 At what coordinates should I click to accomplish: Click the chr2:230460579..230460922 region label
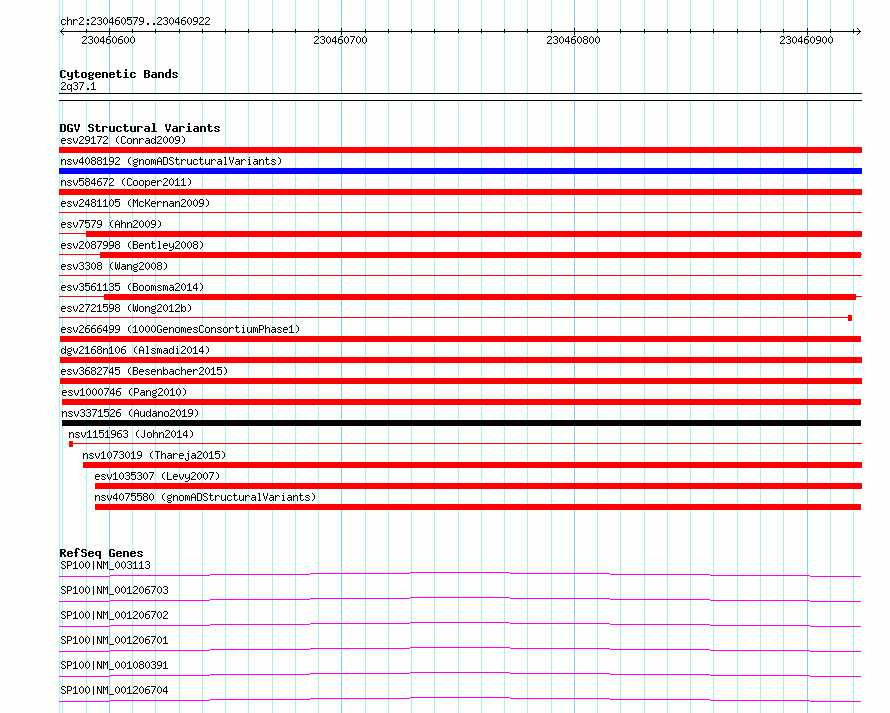[x=135, y=21]
